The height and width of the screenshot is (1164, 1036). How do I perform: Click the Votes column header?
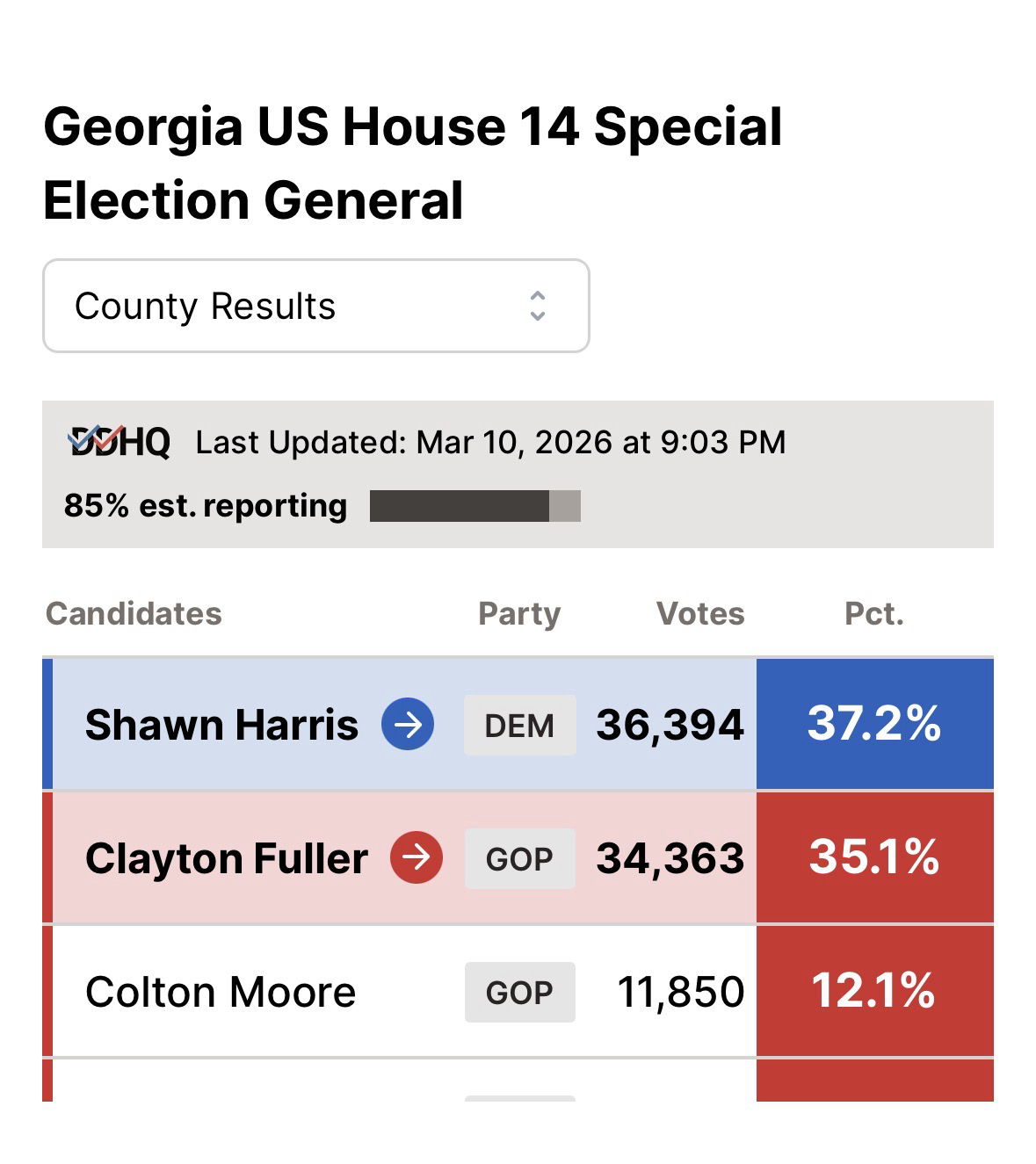[700, 613]
